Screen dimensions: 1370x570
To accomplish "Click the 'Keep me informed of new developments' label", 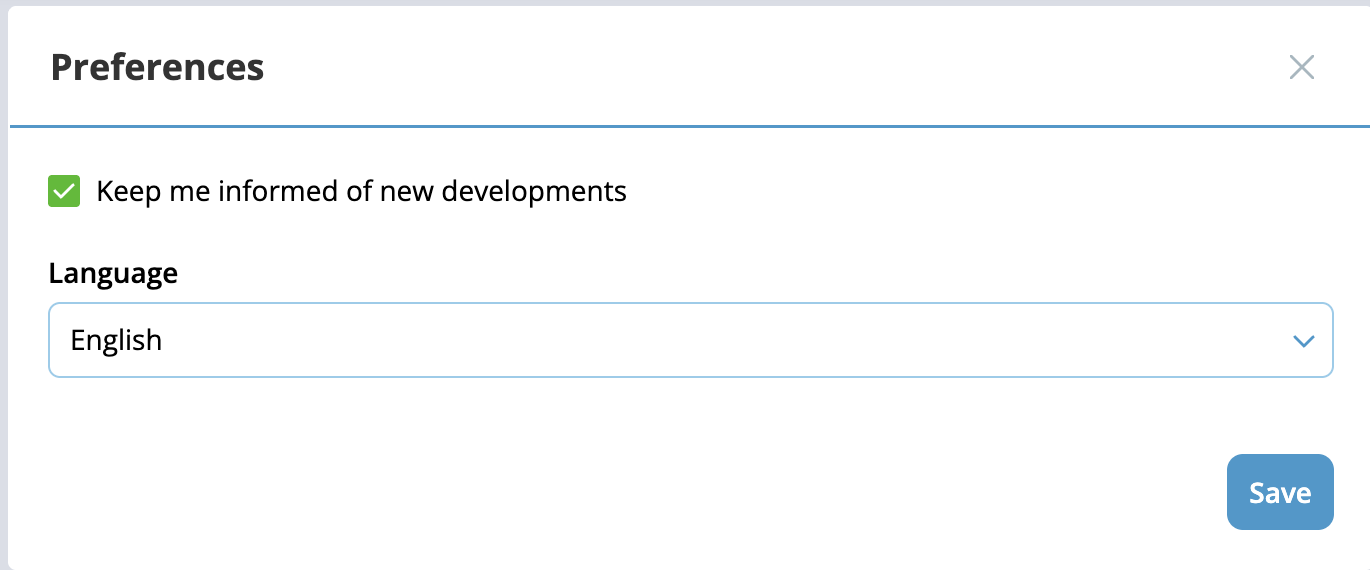I will click(361, 191).
